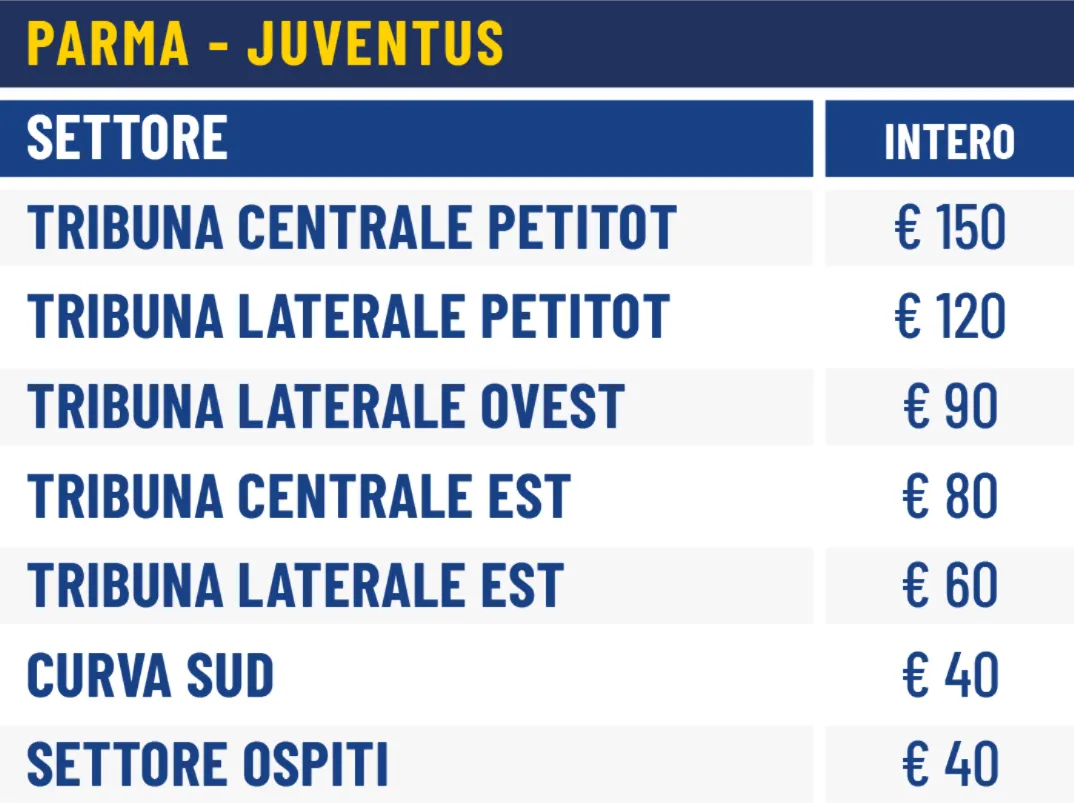Click the € 150 price
Image resolution: width=1074 pixels, height=803 pixels.
(949, 228)
